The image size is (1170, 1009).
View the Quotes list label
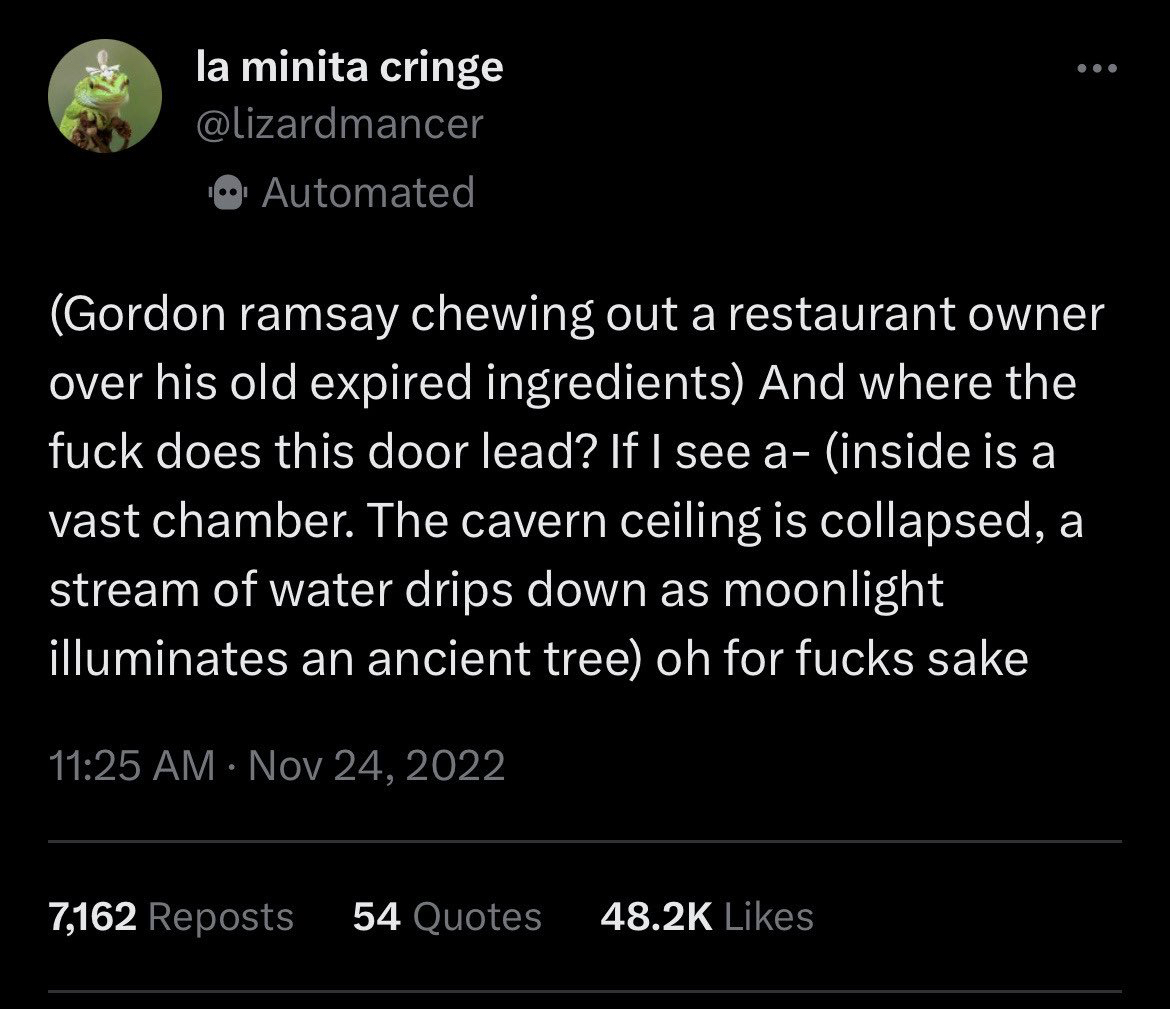point(476,916)
